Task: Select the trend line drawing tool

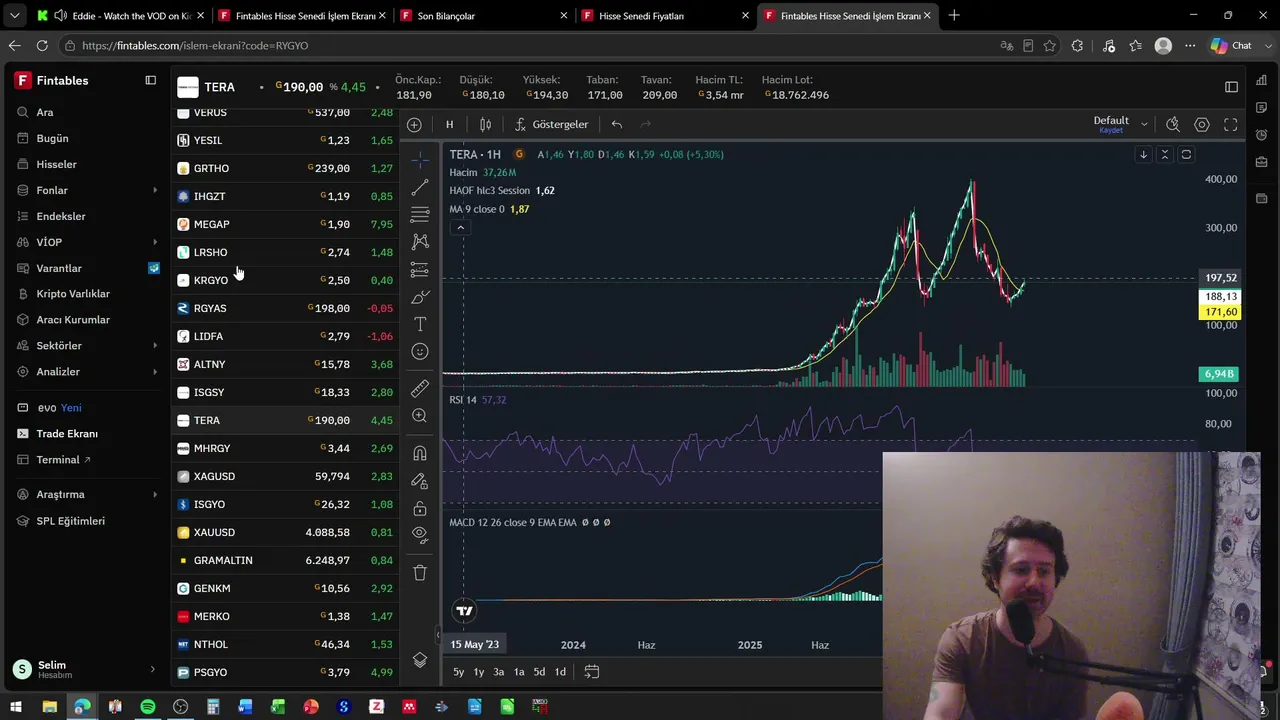Action: [420, 187]
